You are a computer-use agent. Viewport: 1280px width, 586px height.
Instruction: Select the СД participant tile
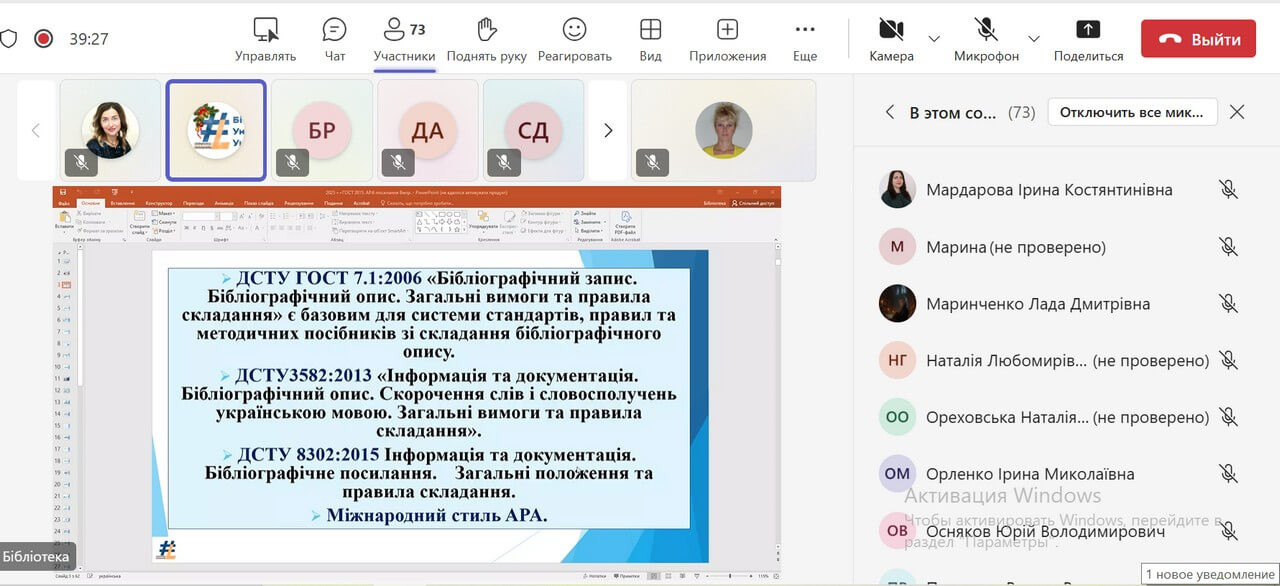pos(534,130)
